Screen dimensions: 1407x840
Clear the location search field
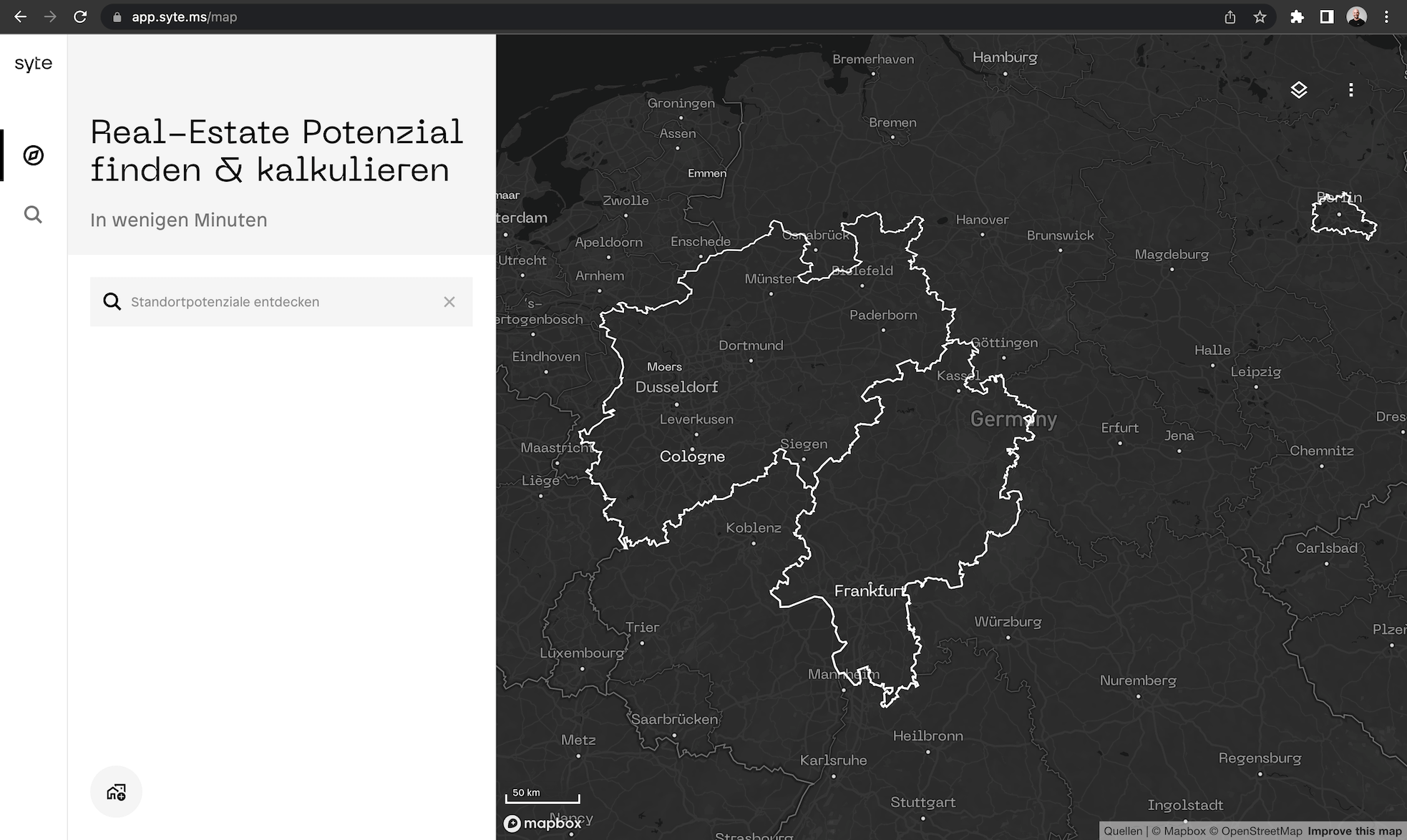point(449,302)
